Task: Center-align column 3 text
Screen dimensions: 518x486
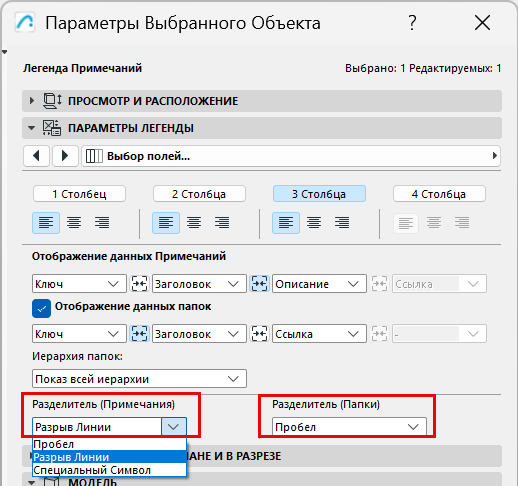Action: [314, 223]
